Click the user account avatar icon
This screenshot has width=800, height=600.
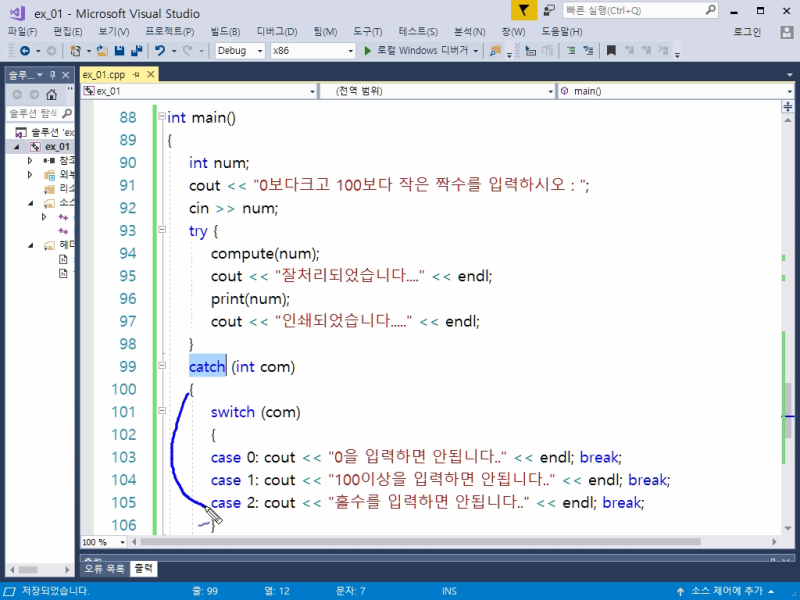click(x=787, y=32)
